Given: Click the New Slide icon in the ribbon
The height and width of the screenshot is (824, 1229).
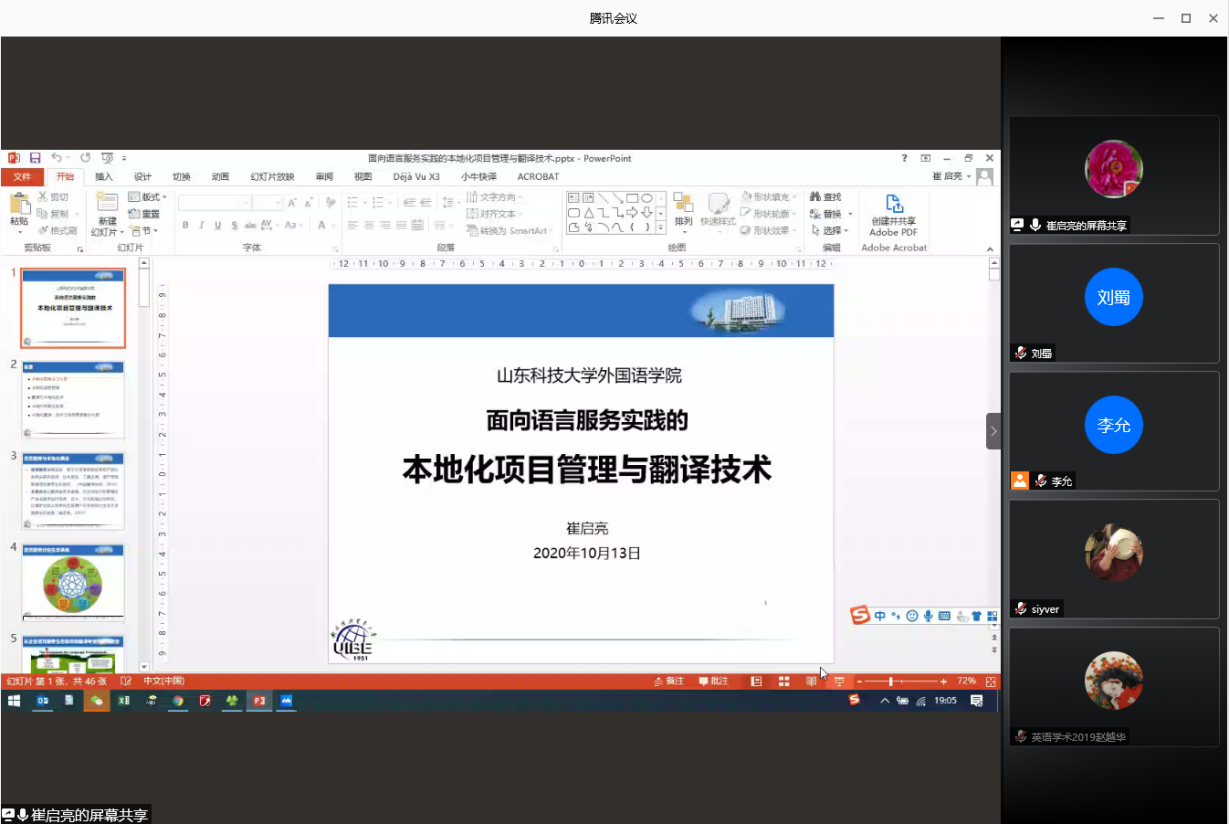Looking at the screenshot, I should point(107,207).
